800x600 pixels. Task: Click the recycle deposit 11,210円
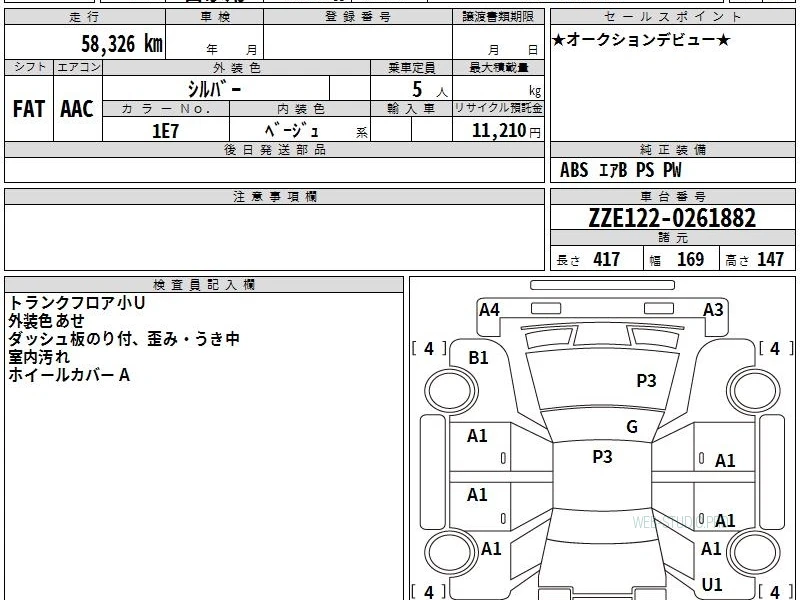click(506, 131)
